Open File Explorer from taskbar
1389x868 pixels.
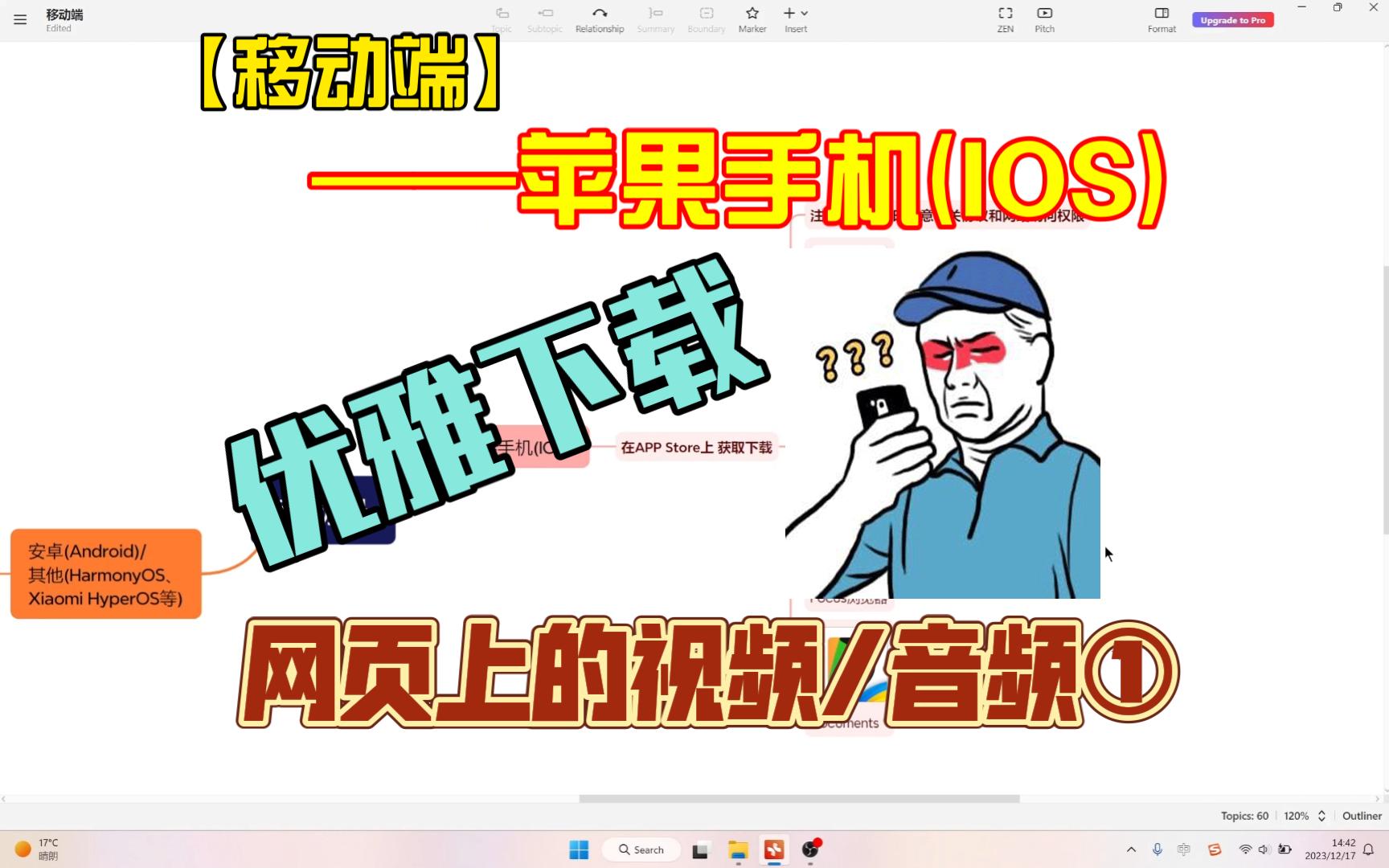click(x=738, y=850)
